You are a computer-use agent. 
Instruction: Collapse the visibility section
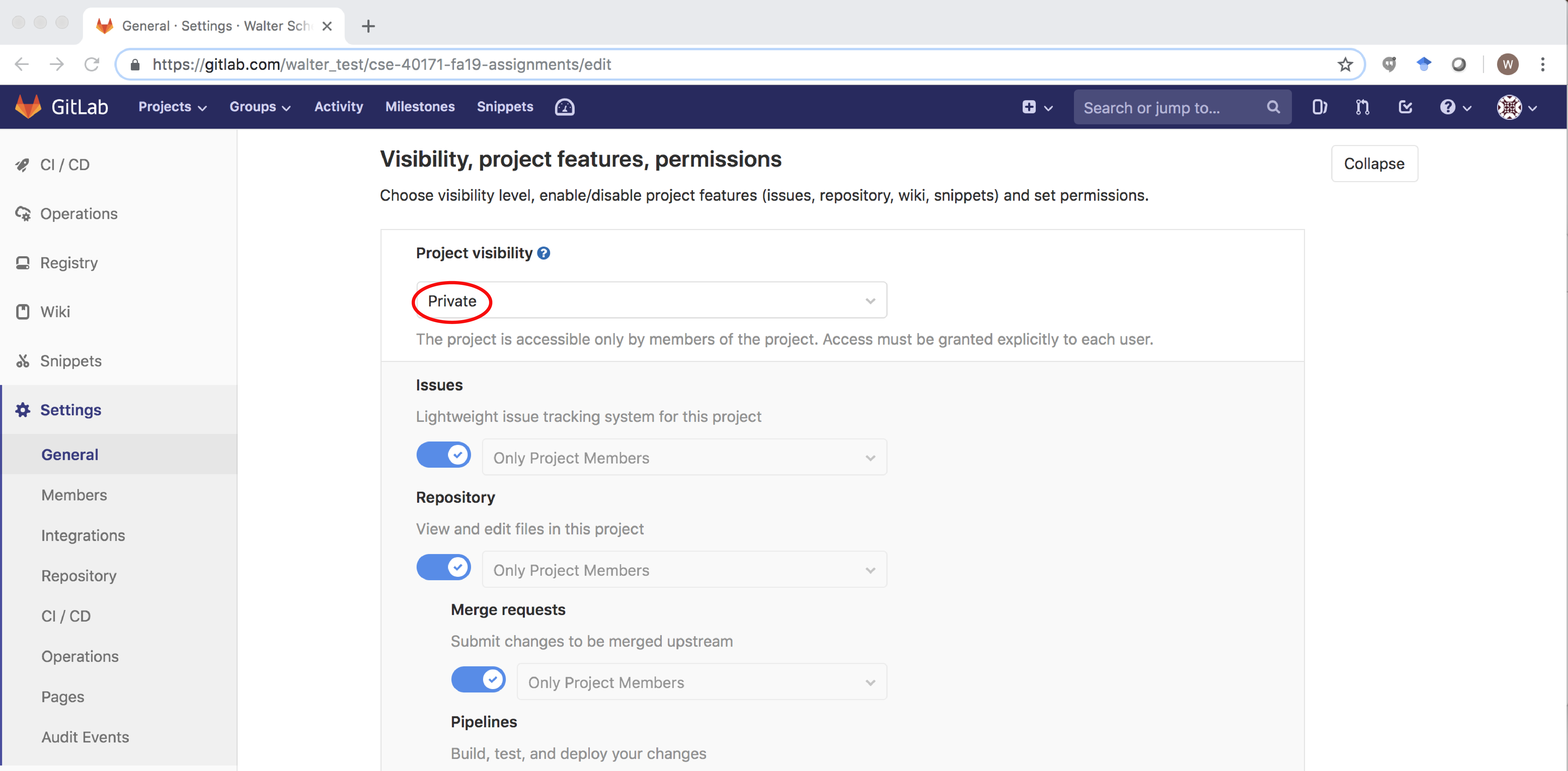[x=1374, y=164]
